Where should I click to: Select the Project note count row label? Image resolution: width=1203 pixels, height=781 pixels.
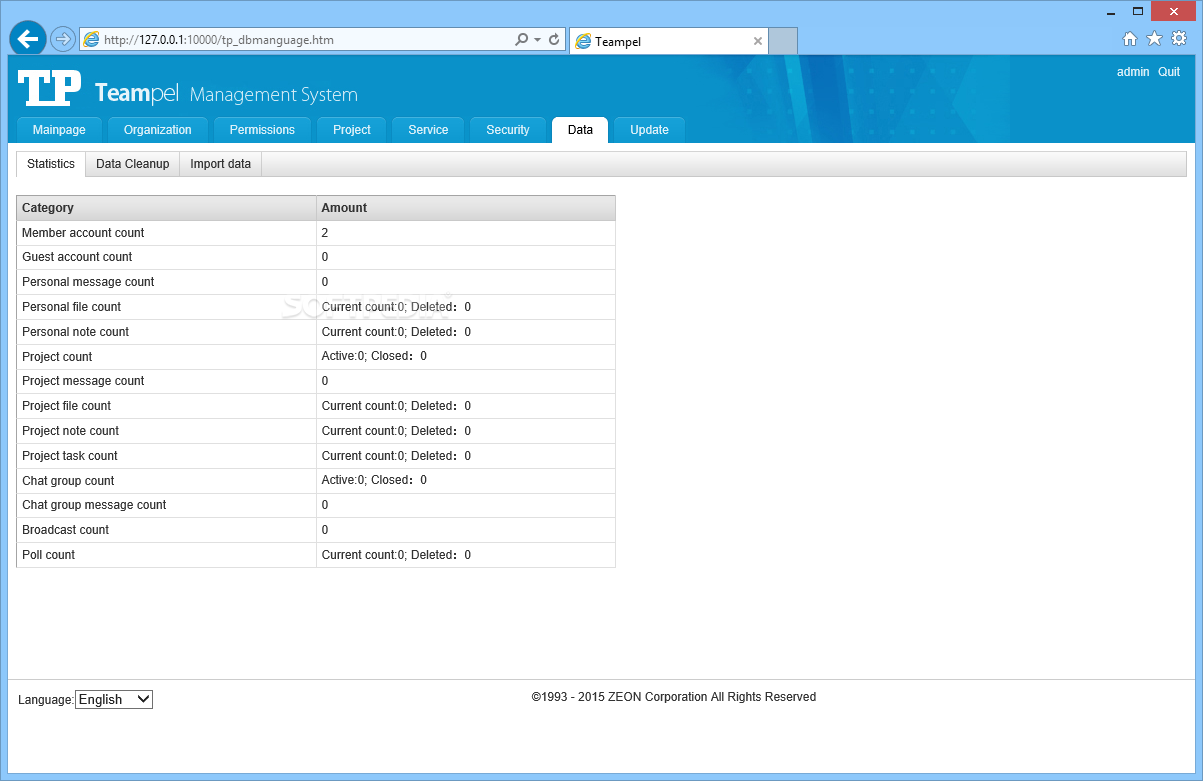pos(70,431)
